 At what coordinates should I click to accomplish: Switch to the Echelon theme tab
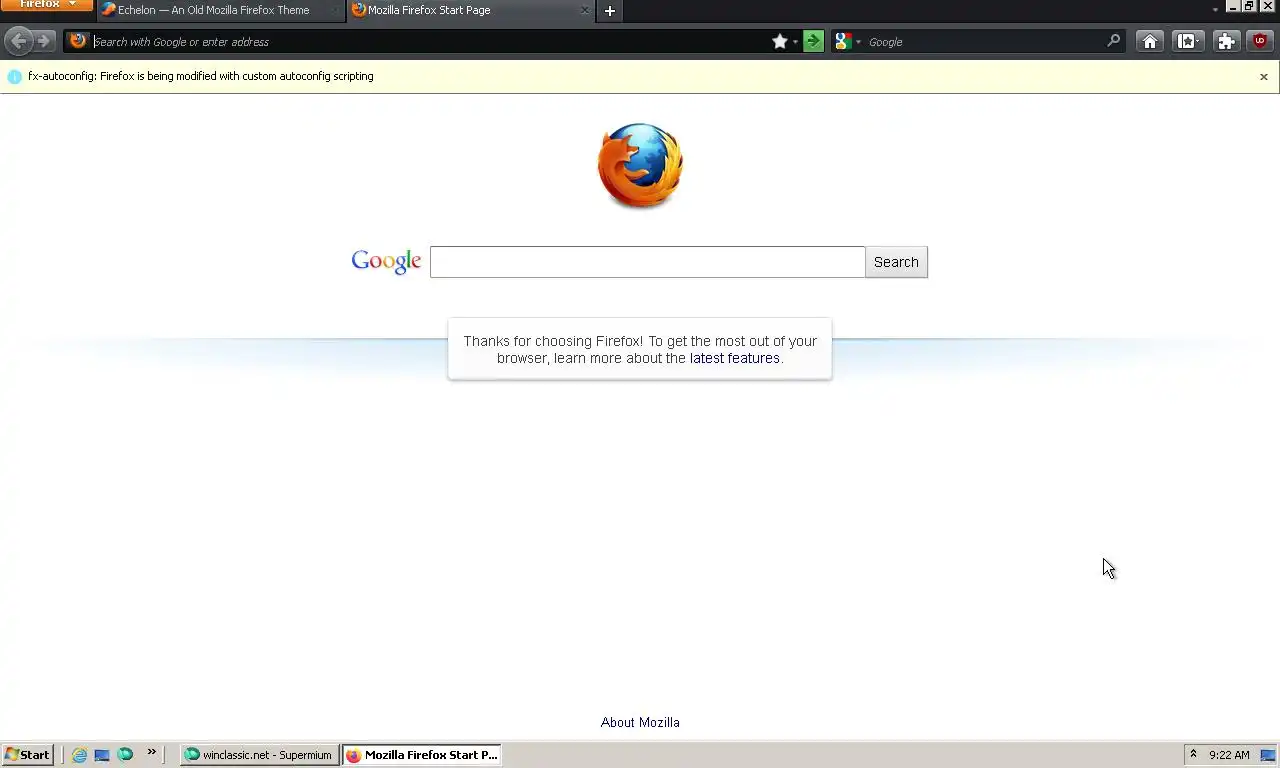pos(221,11)
